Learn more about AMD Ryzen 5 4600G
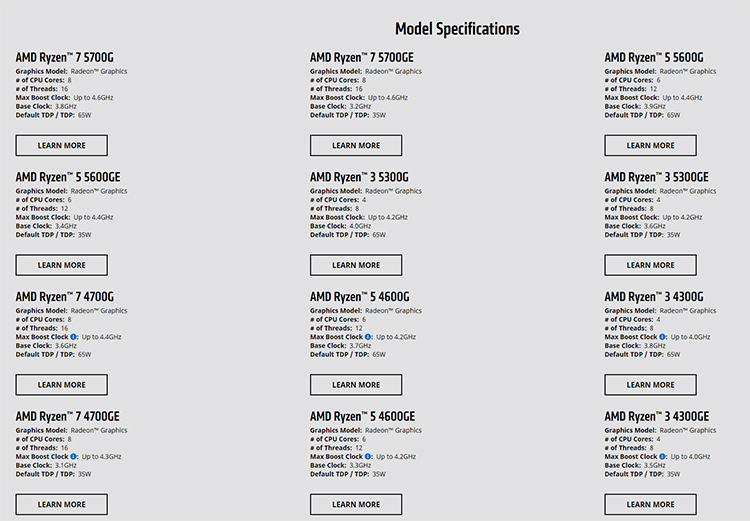 point(356,385)
